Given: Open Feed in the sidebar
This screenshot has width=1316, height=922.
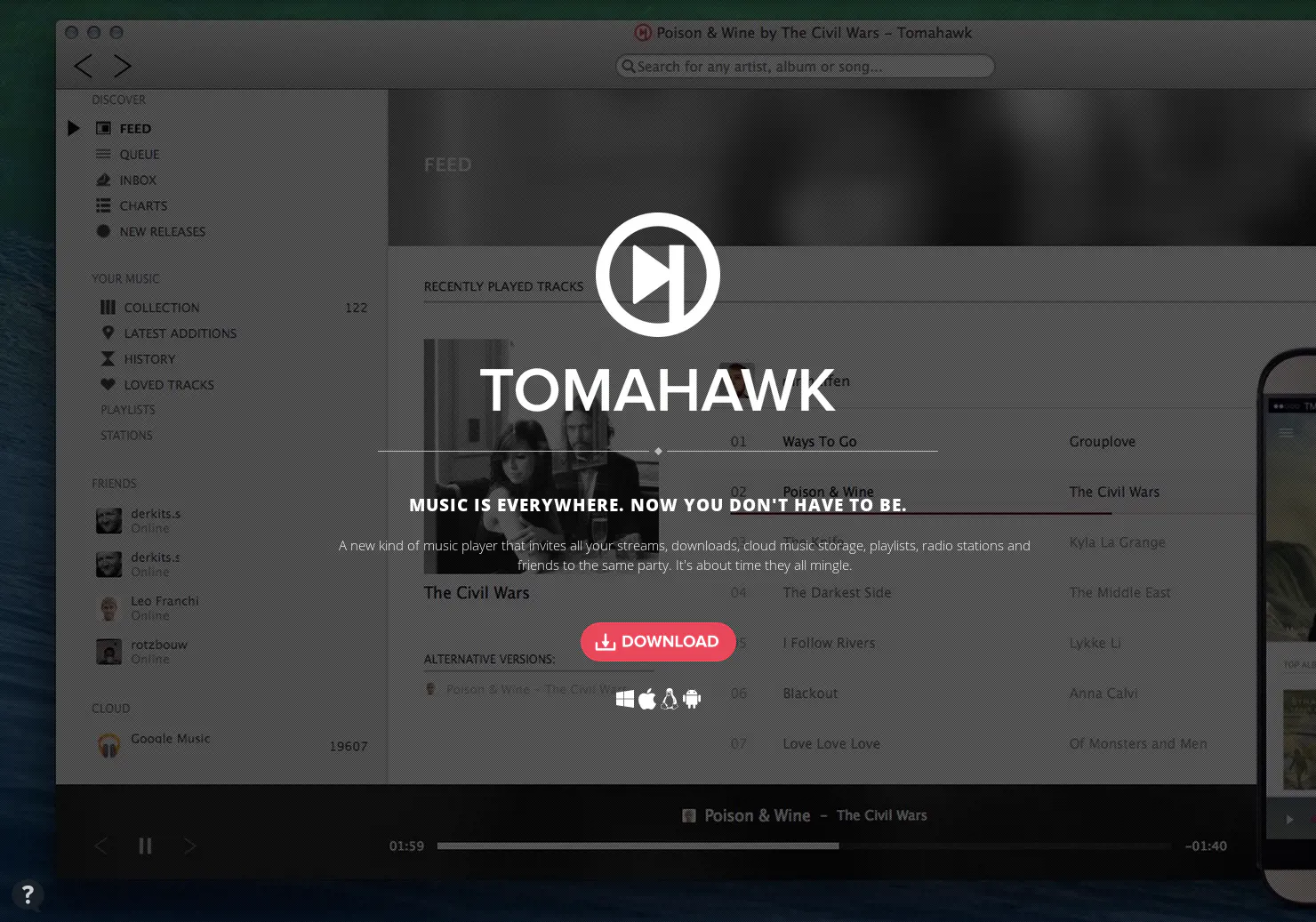Looking at the screenshot, I should click(x=135, y=129).
